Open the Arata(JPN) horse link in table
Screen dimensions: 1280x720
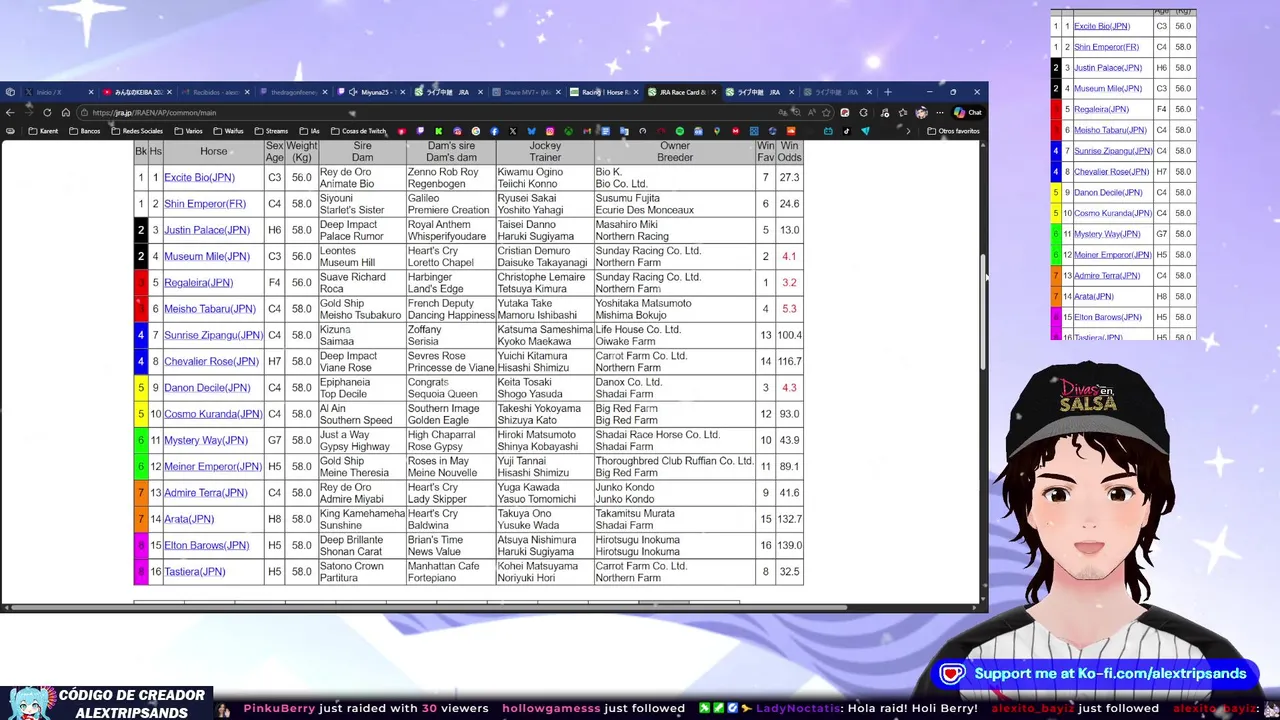click(x=189, y=519)
